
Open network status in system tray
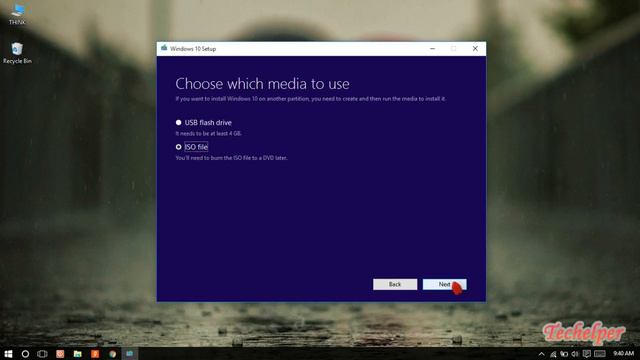(553, 354)
